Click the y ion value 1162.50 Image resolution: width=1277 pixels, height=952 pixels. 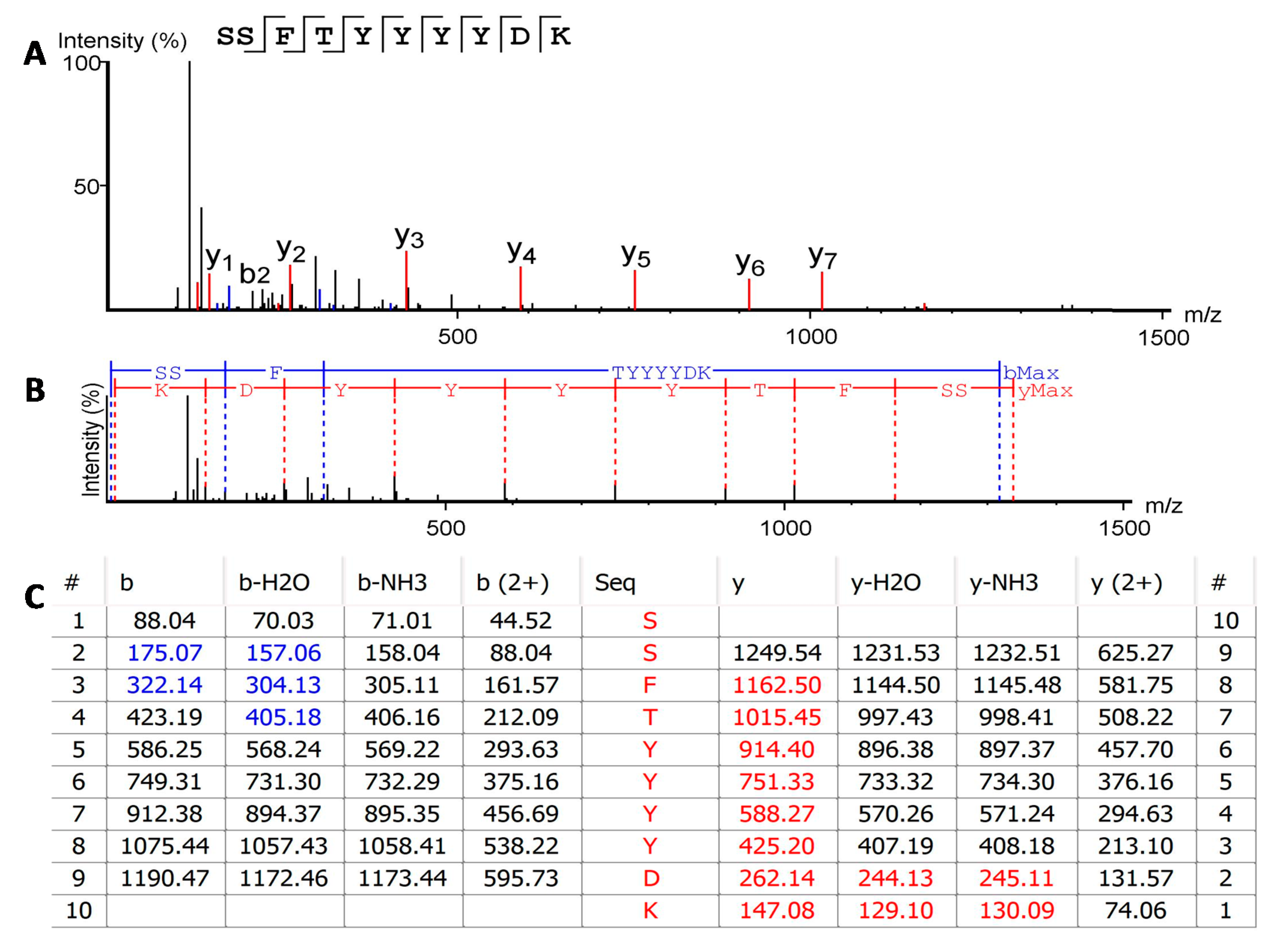(x=776, y=685)
